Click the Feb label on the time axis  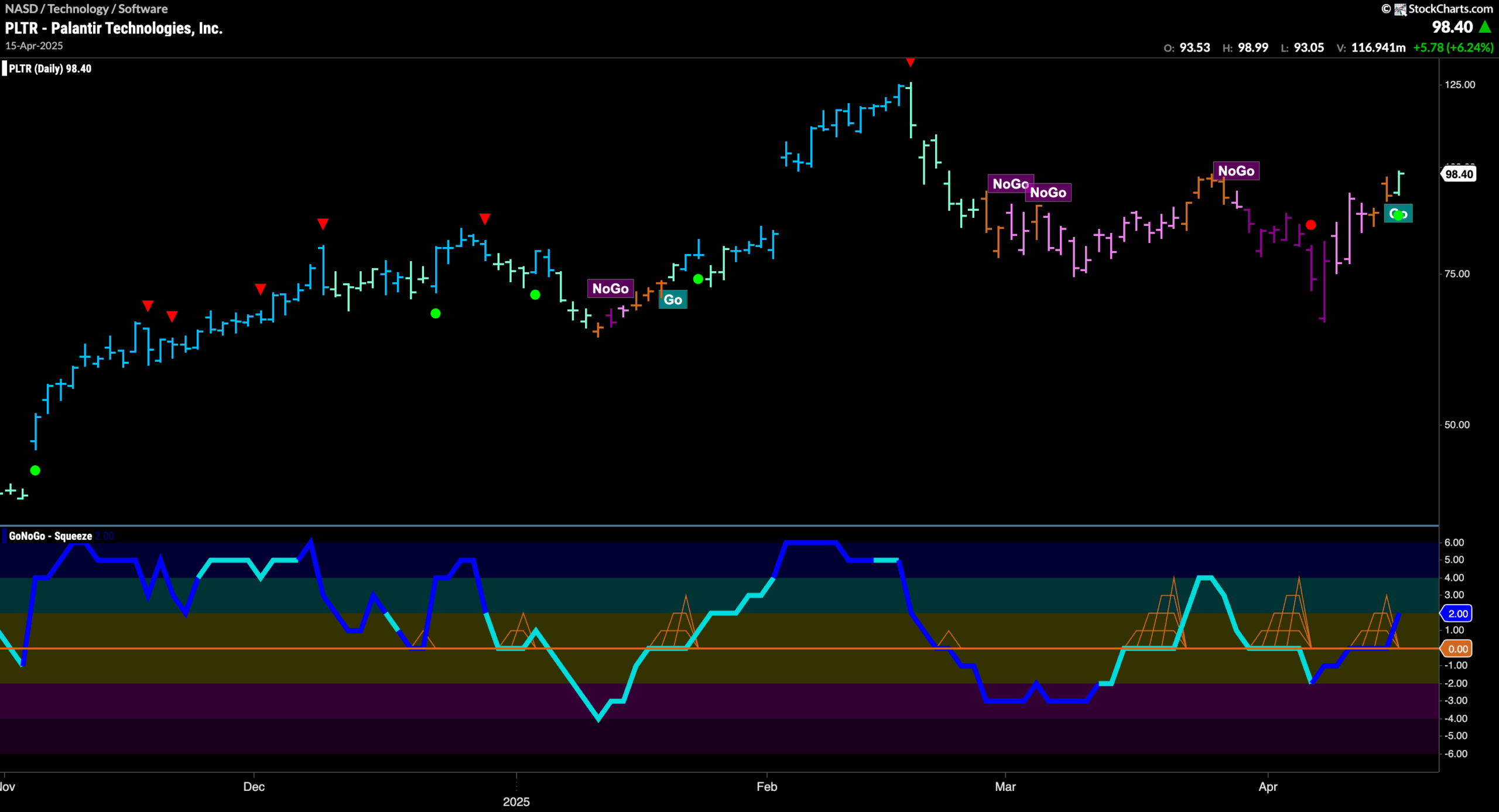pyautogui.click(x=766, y=786)
